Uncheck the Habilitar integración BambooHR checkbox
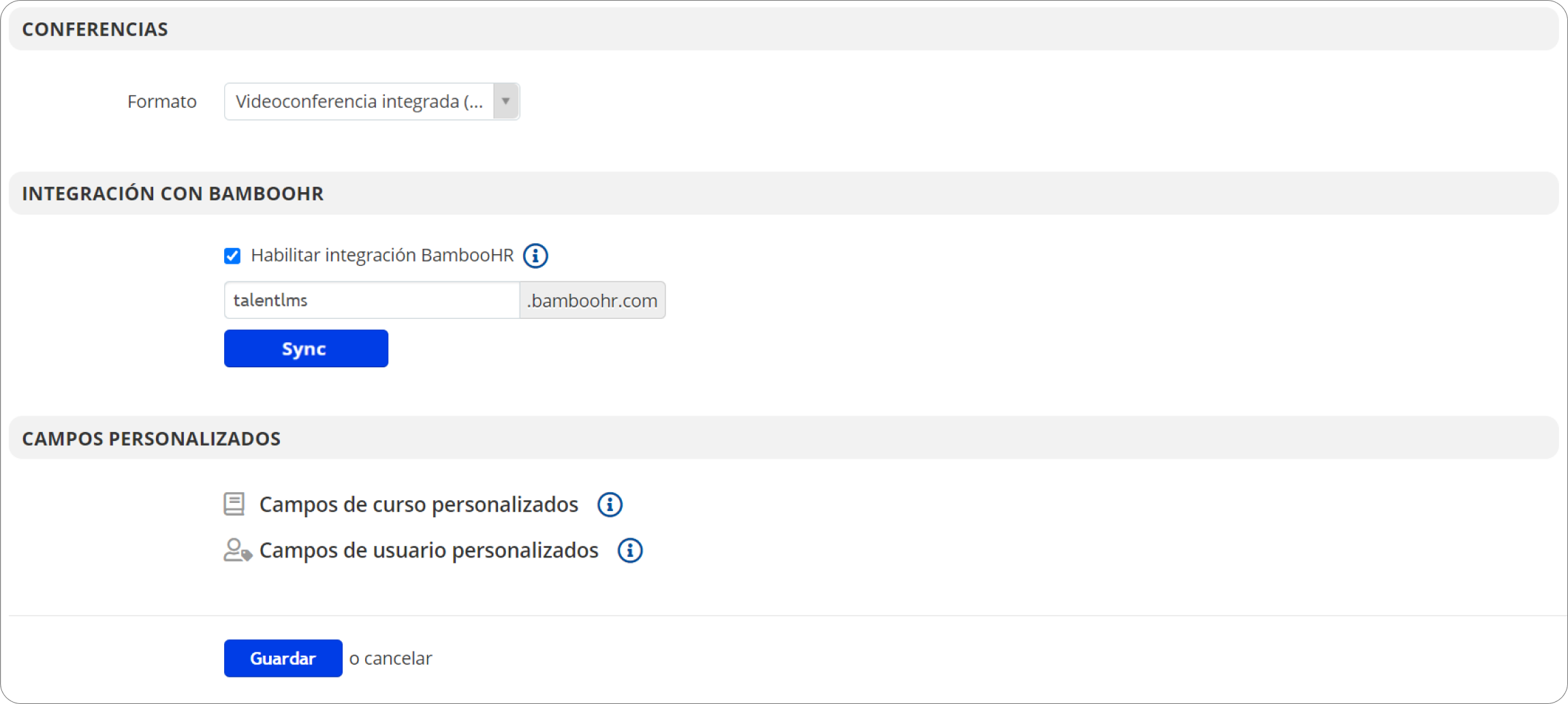The width and height of the screenshot is (1568, 704). click(232, 256)
